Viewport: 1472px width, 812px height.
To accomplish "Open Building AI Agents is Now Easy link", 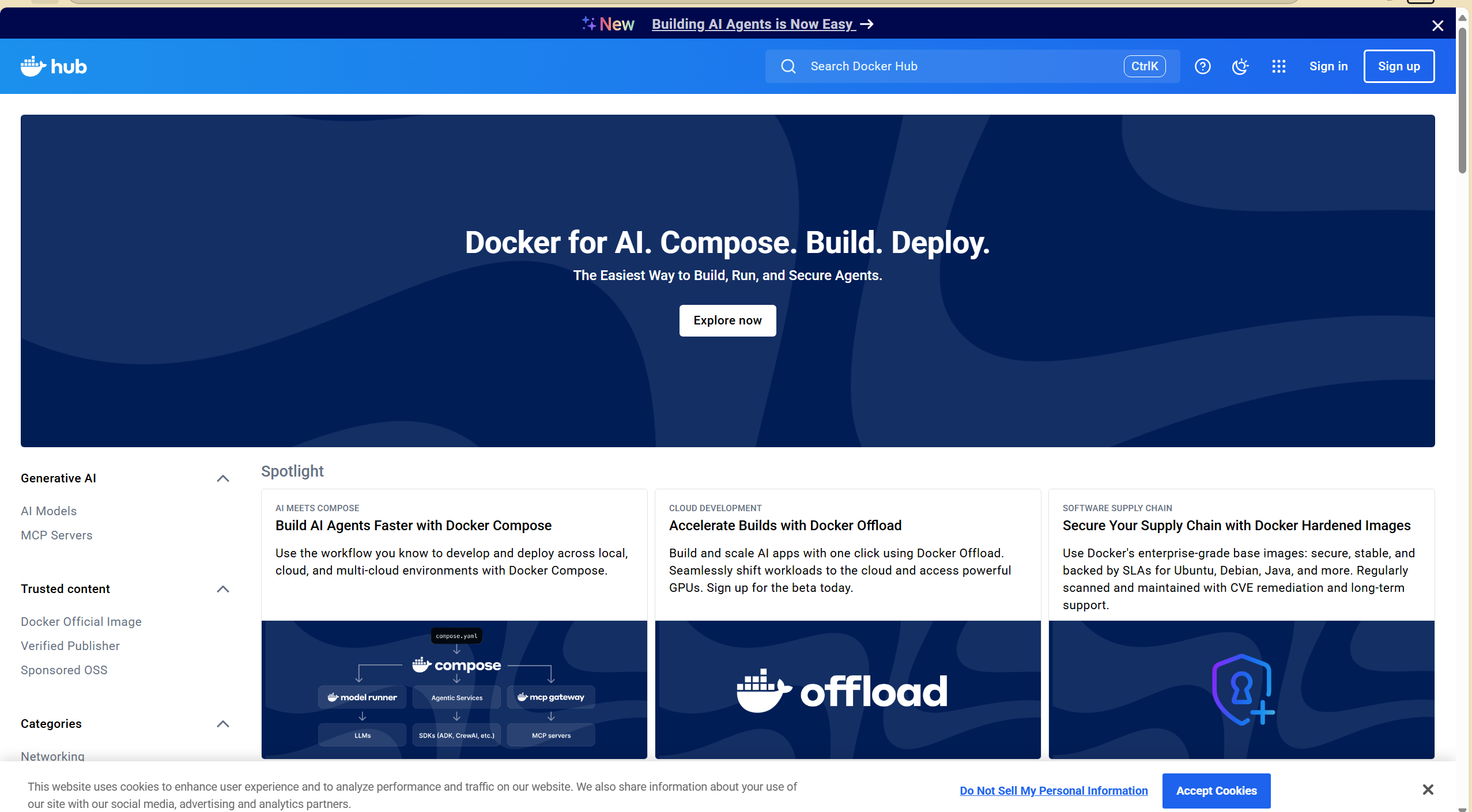I will click(753, 24).
